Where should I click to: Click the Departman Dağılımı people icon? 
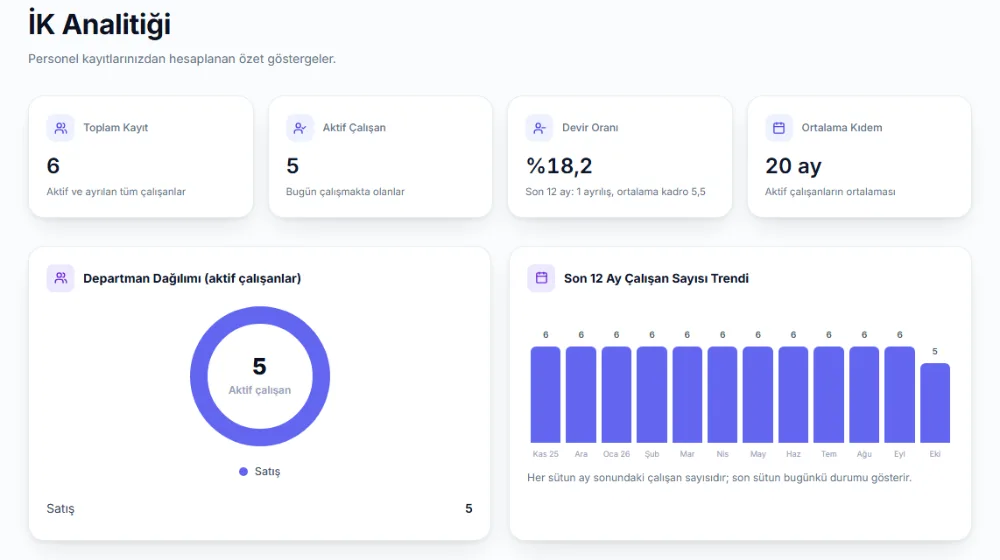point(61,278)
